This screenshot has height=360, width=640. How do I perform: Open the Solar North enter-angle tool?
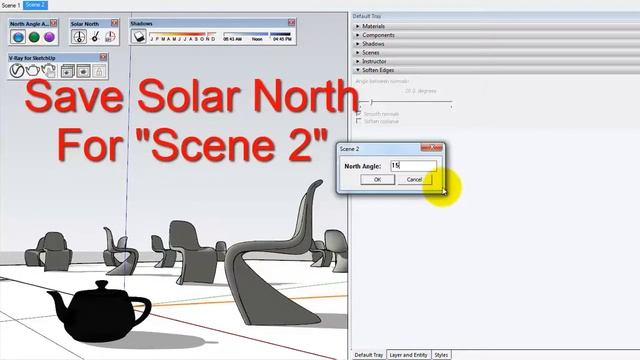[x=110, y=37]
